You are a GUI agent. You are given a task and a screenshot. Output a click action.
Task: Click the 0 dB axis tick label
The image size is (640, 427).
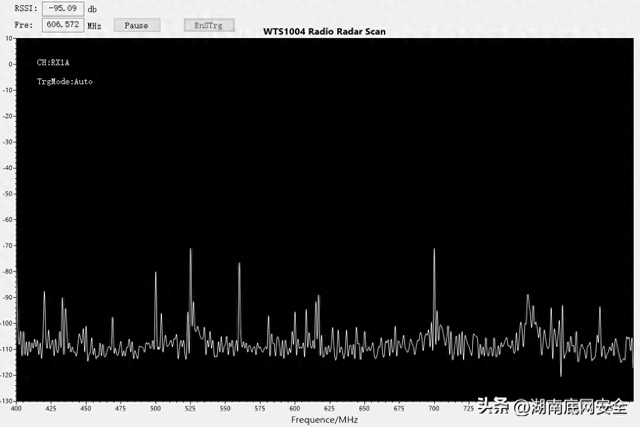[x=11, y=64]
